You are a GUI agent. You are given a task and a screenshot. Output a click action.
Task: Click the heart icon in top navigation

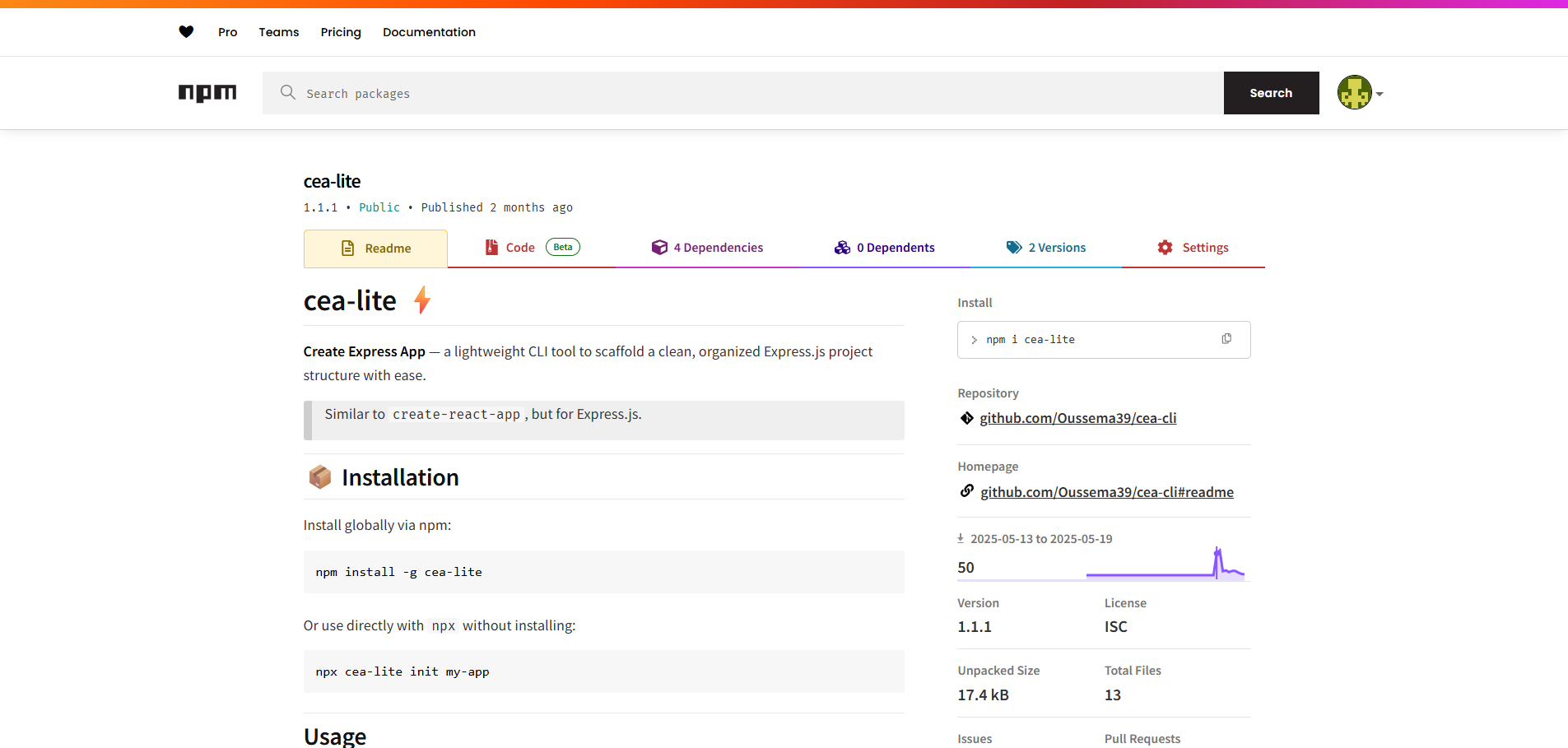click(x=186, y=32)
